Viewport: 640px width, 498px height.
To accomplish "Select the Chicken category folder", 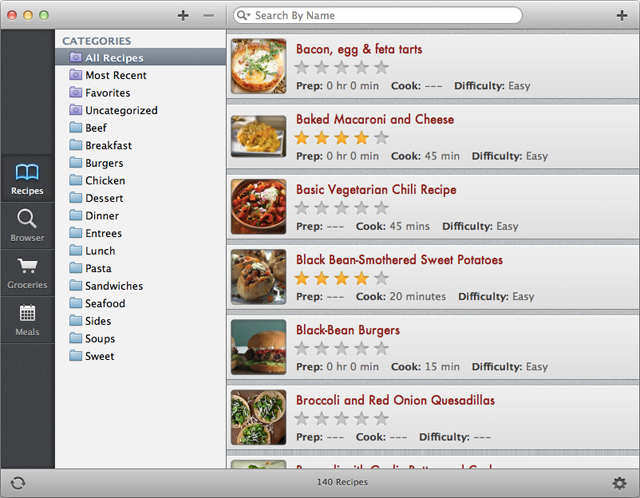I will click(x=140, y=180).
